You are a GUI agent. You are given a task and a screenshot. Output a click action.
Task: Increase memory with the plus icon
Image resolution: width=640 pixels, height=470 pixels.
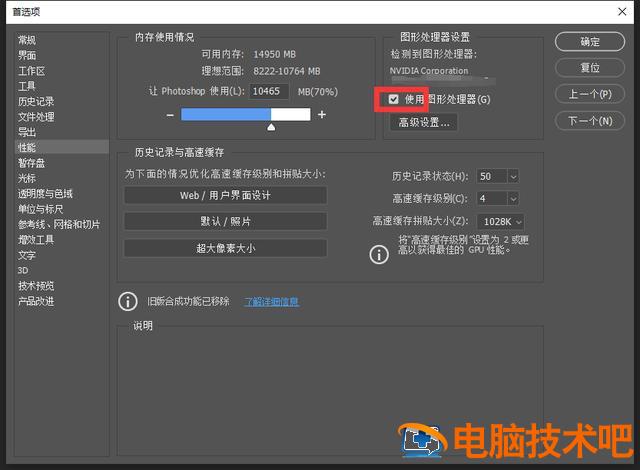[322, 115]
